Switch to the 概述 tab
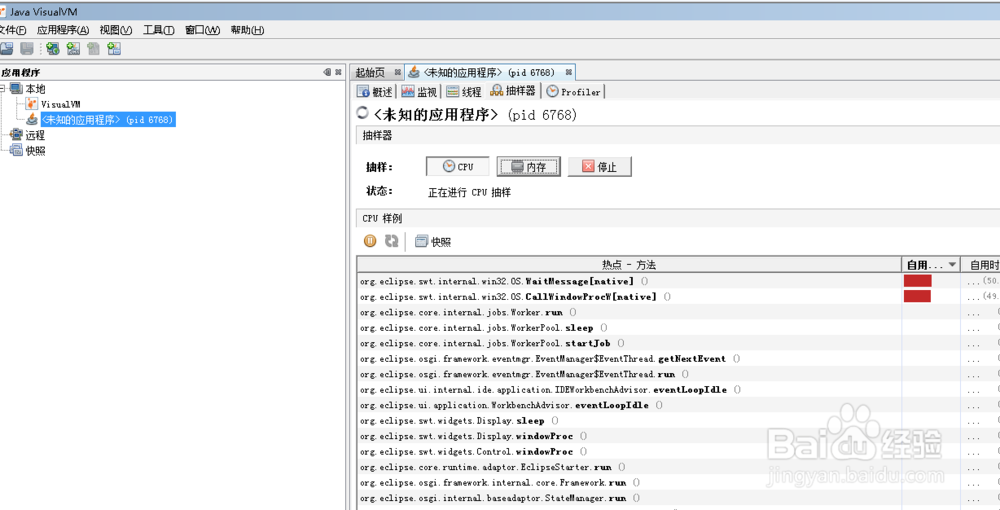Image resolution: width=1000 pixels, height=510 pixels. pos(375,92)
